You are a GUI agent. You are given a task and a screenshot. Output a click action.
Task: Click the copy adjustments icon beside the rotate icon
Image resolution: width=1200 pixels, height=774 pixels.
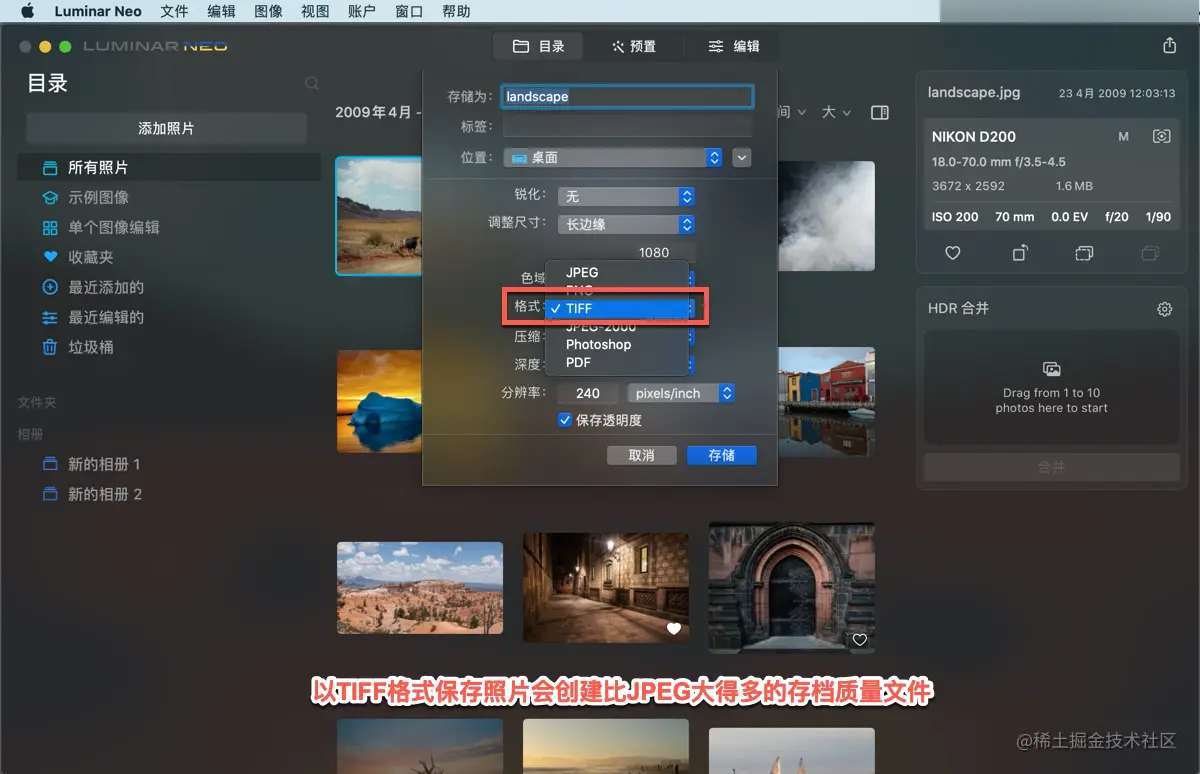(1084, 254)
